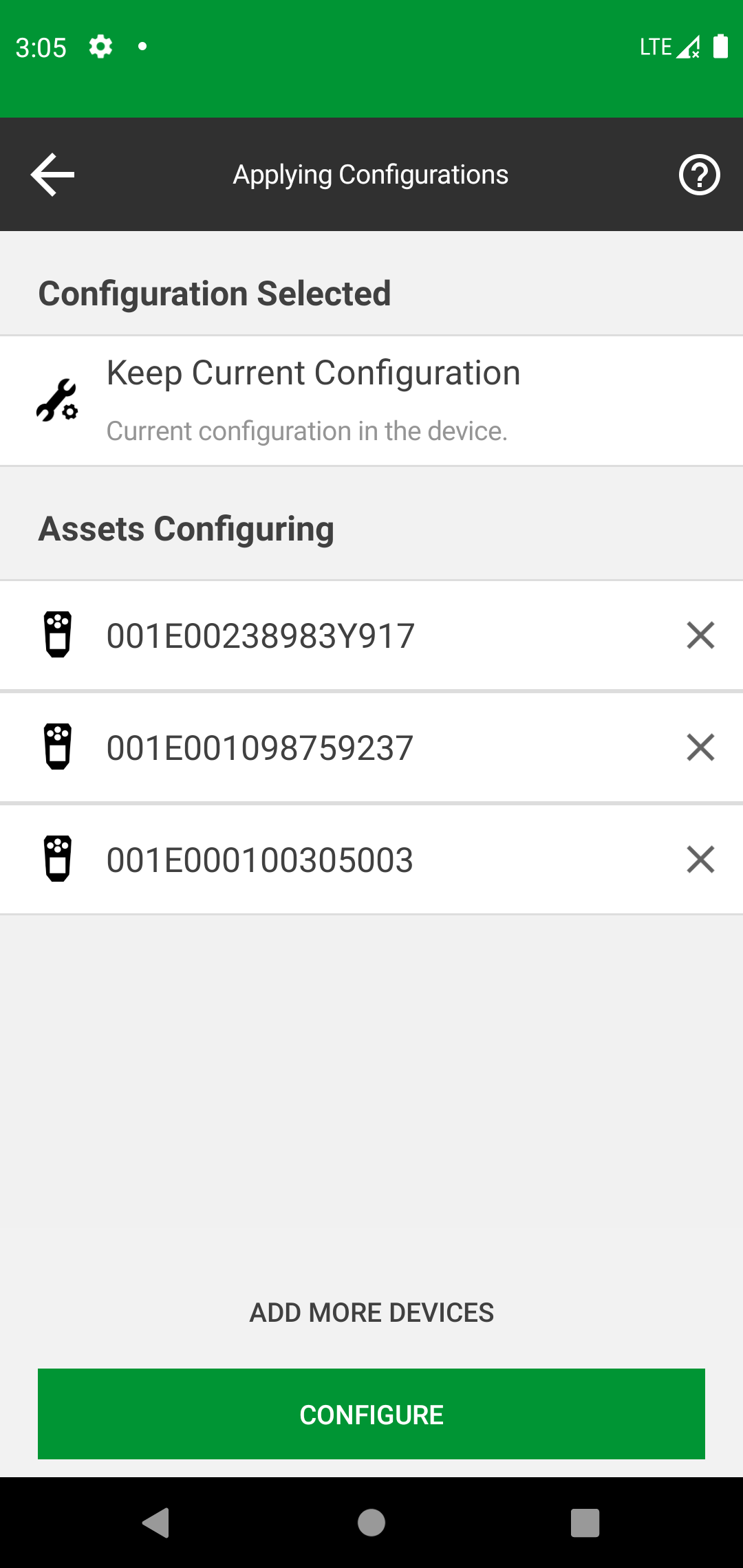Tap ADD MORE DEVICES
Viewport: 743px width, 1568px height.
click(x=371, y=1312)
